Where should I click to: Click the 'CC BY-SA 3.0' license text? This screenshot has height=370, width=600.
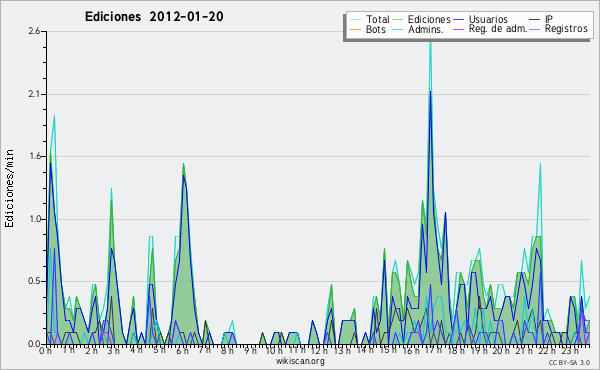tap(569, 362)
